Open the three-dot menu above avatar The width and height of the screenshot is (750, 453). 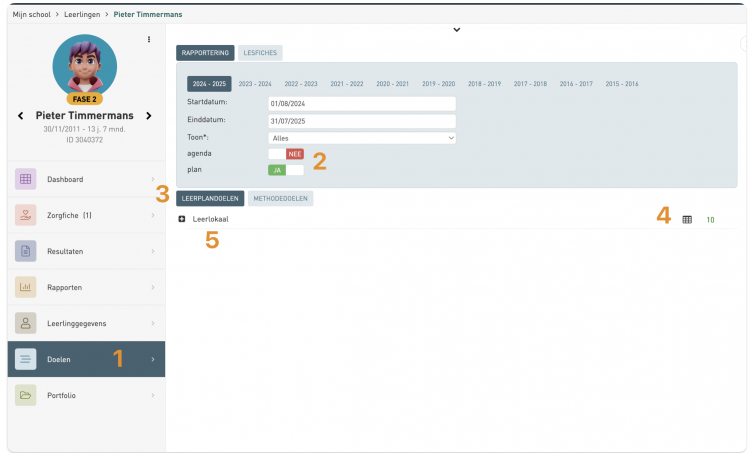point(149,40)
